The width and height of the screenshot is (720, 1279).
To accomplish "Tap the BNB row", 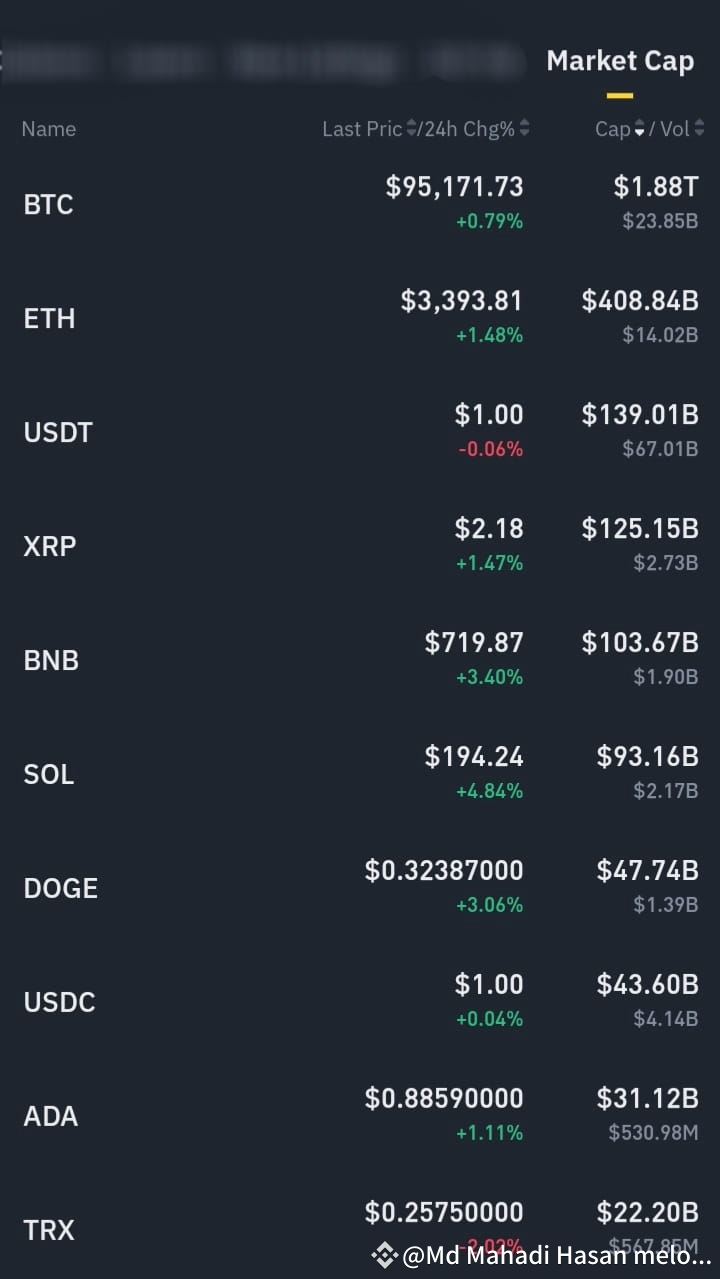I will pyautogui.click(x=360, y=660).
